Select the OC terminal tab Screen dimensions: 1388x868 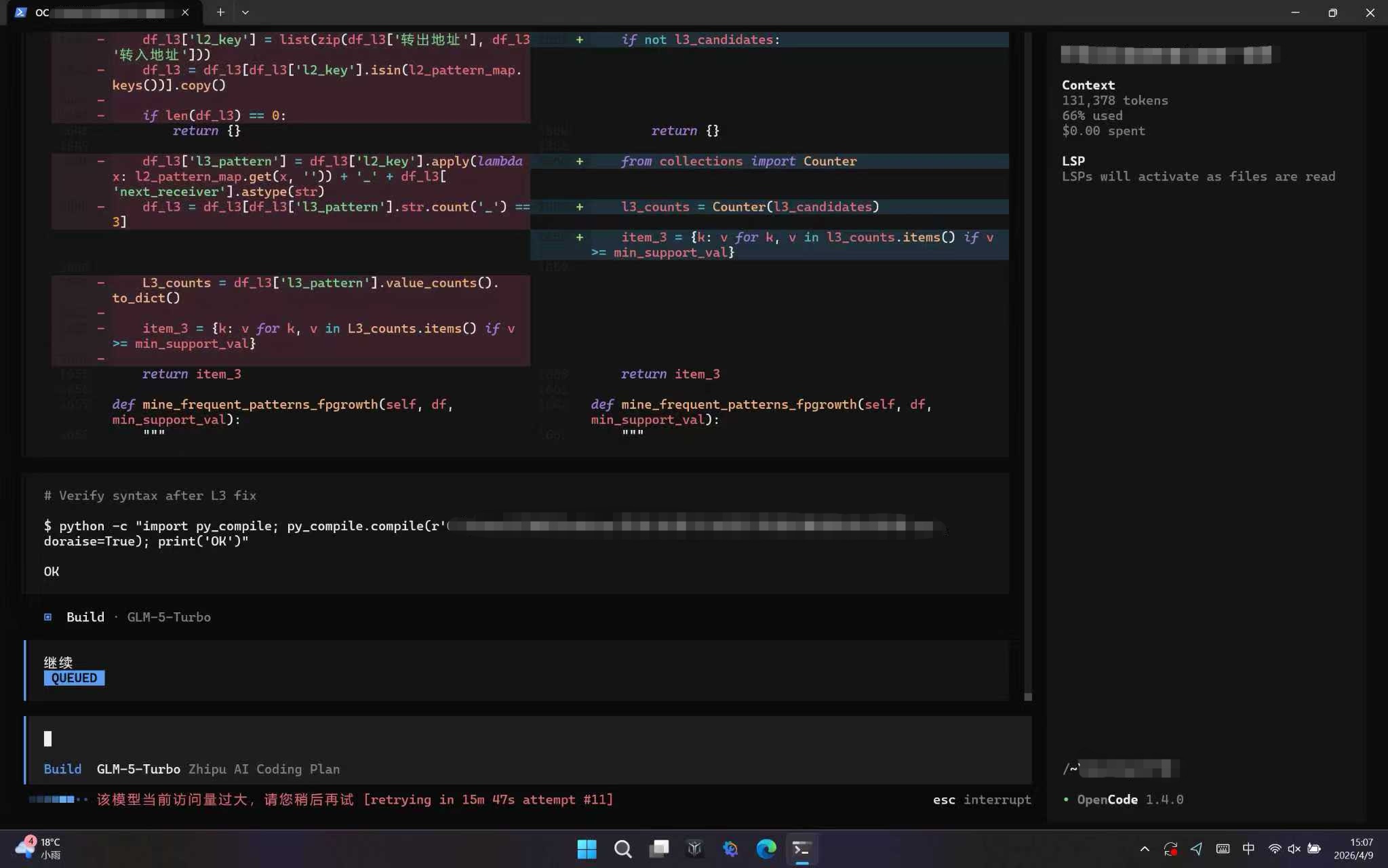tap(102, 12)
